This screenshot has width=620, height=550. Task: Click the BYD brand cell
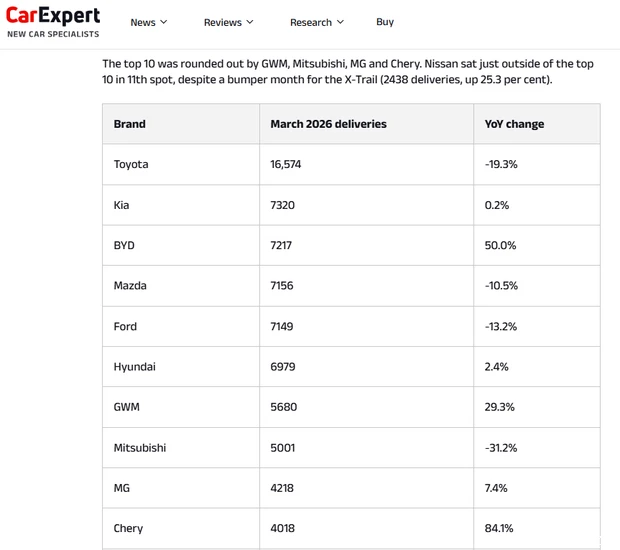[x=124, y=245]
